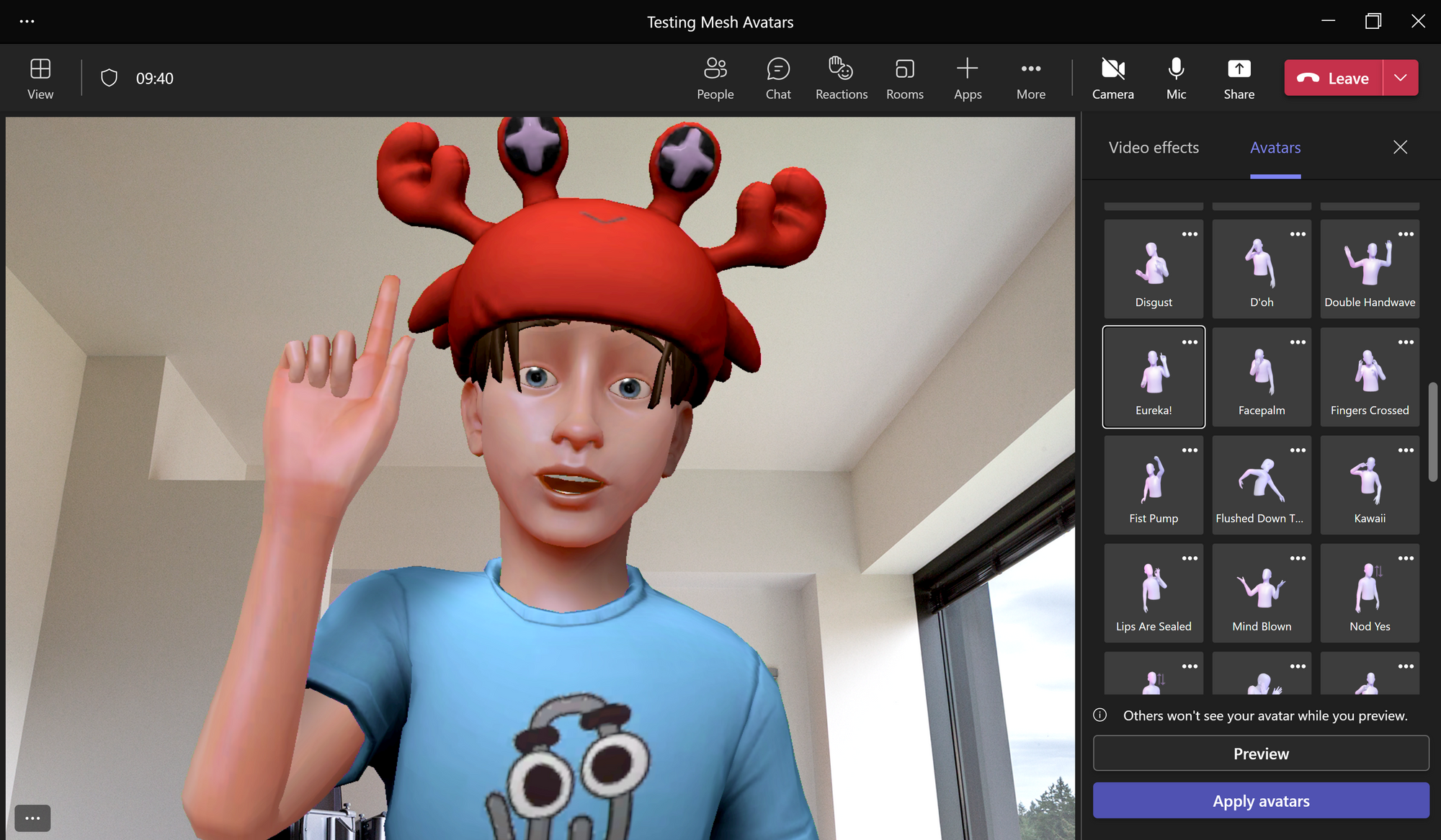Screen dimensions: 1441x840
Task: Expand options on Mind Blown gesture
Action: pyautogui.click(x=1296, y=558)
